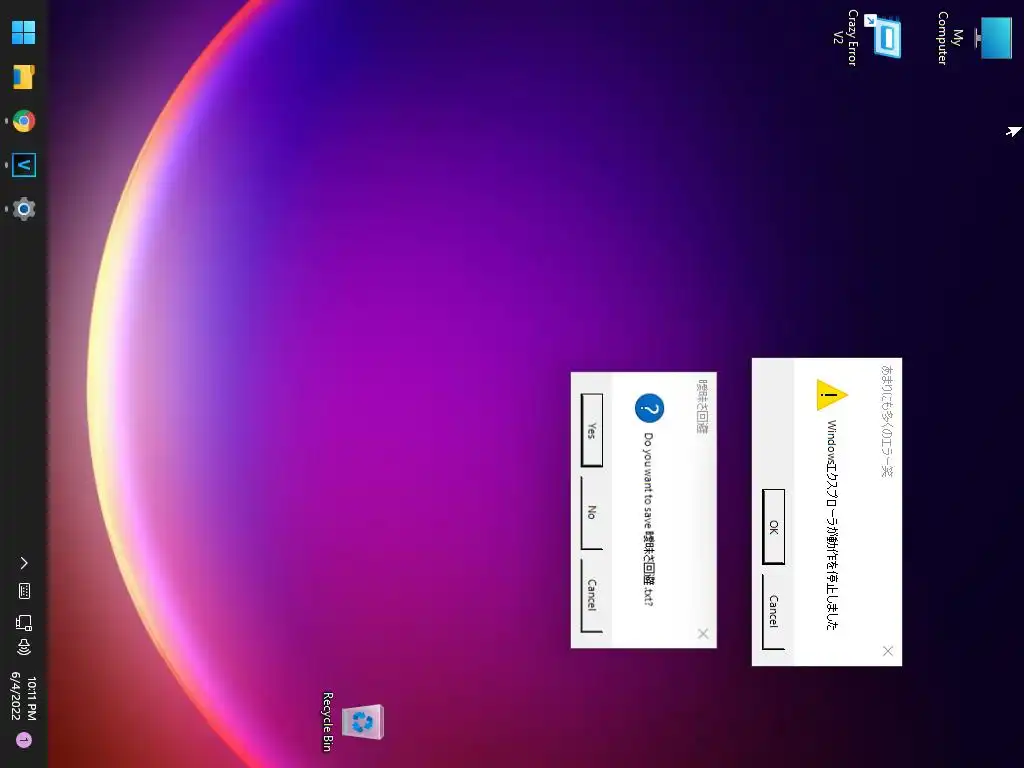Open the volume speaker tray icon
Viewport: 1024px width, 768px height.
(x=24, y=647)
